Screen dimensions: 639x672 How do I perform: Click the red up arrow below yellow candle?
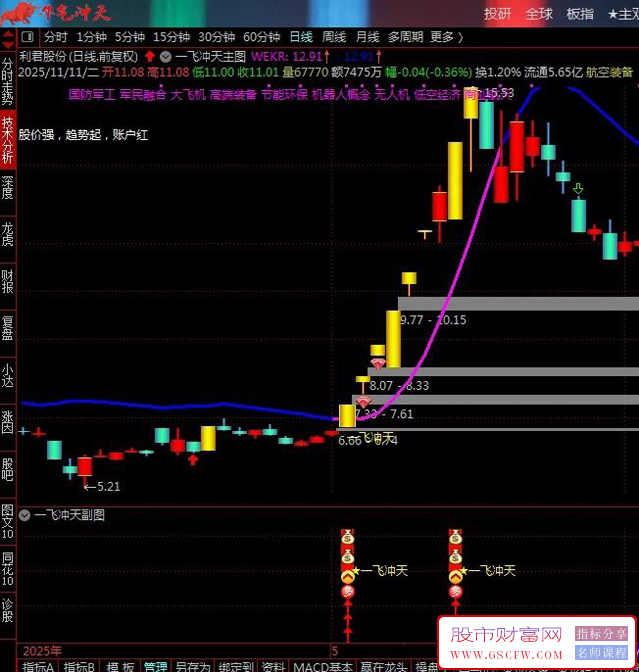click(x=193, y=460)
